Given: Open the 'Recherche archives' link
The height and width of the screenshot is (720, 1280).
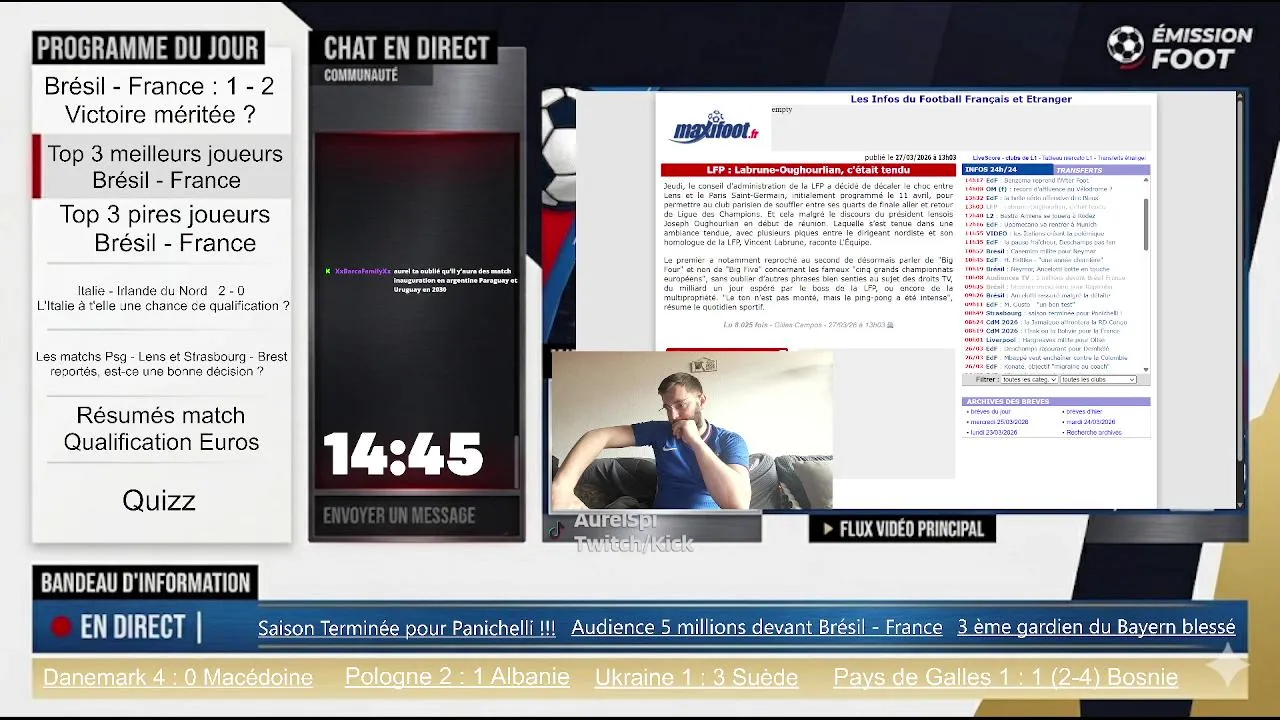Looking at the screenshot, I should [x=1094, y=432].
